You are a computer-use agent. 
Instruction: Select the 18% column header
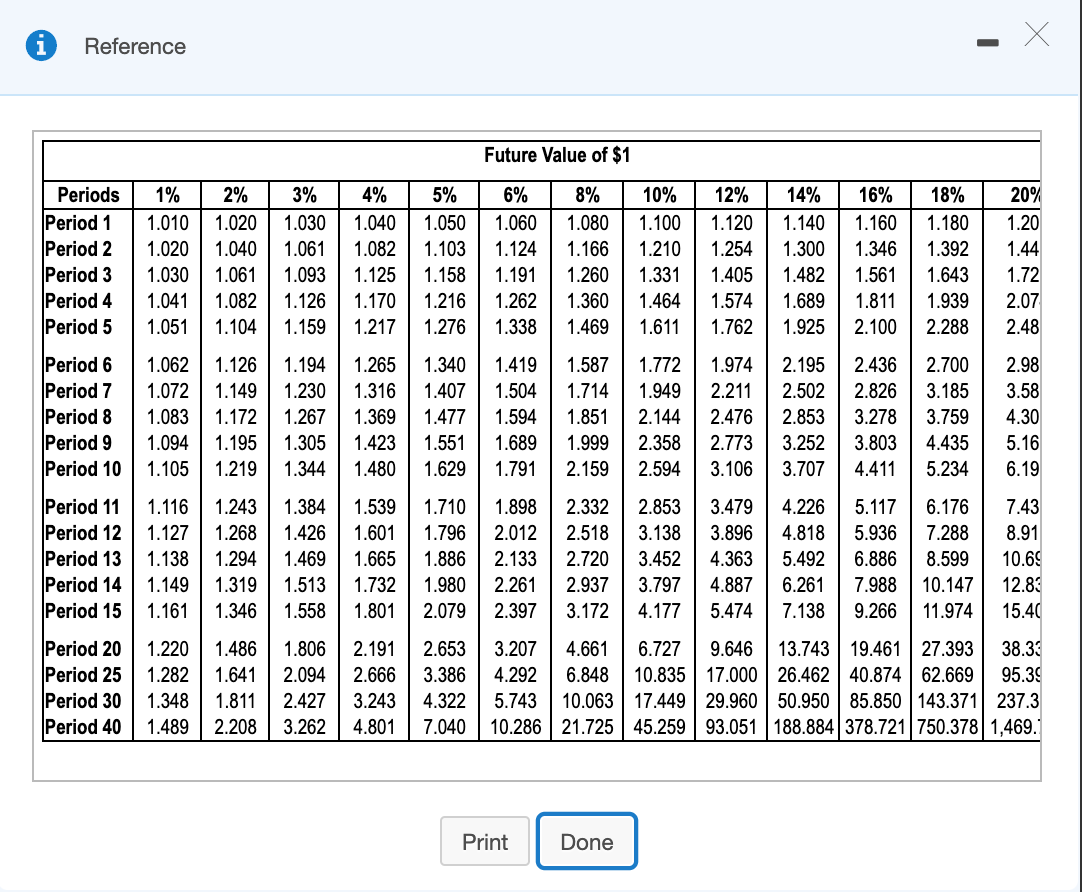pos(947,195)
